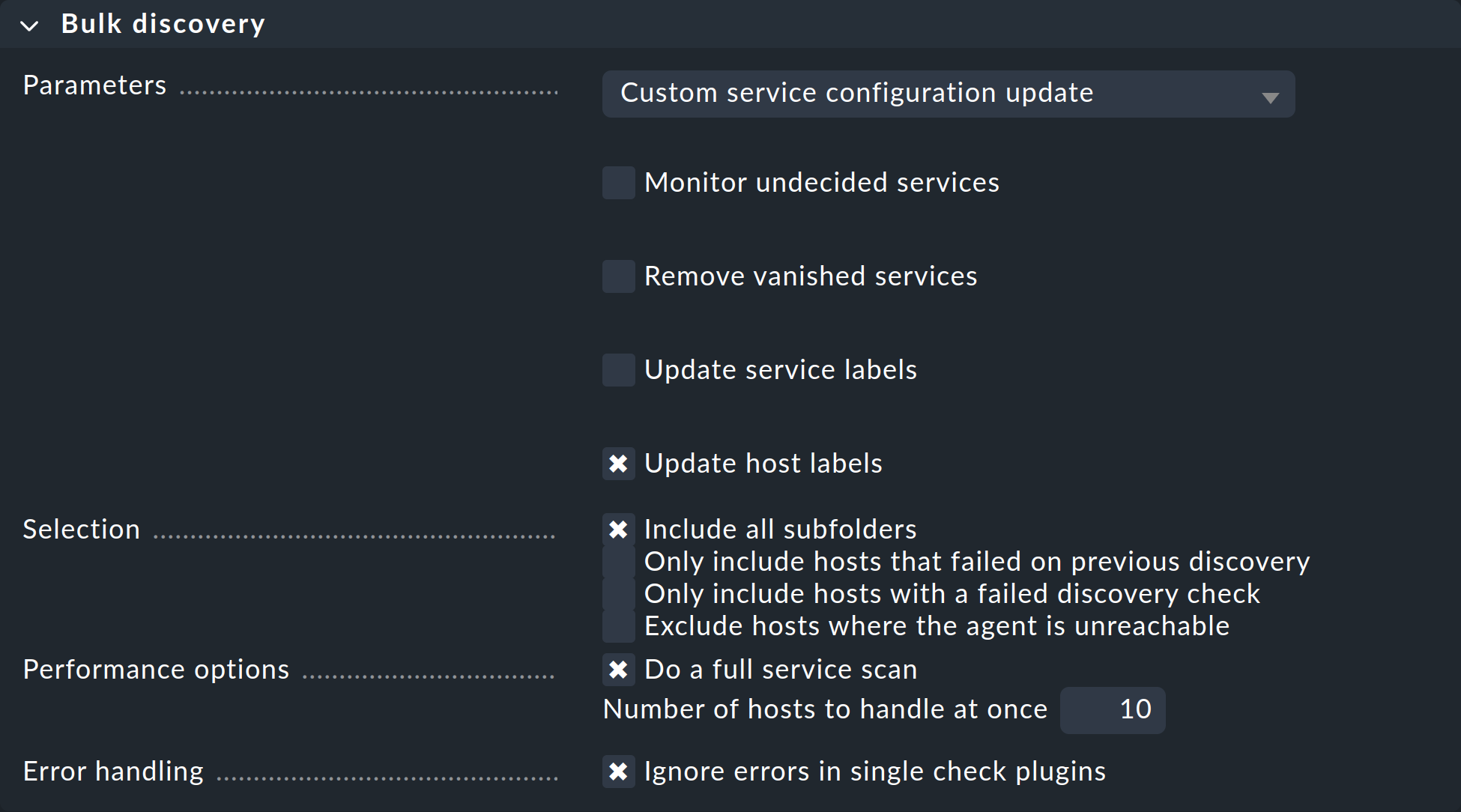Click the number of hosts input field
1461x812 pixels.
[1113, 709]
